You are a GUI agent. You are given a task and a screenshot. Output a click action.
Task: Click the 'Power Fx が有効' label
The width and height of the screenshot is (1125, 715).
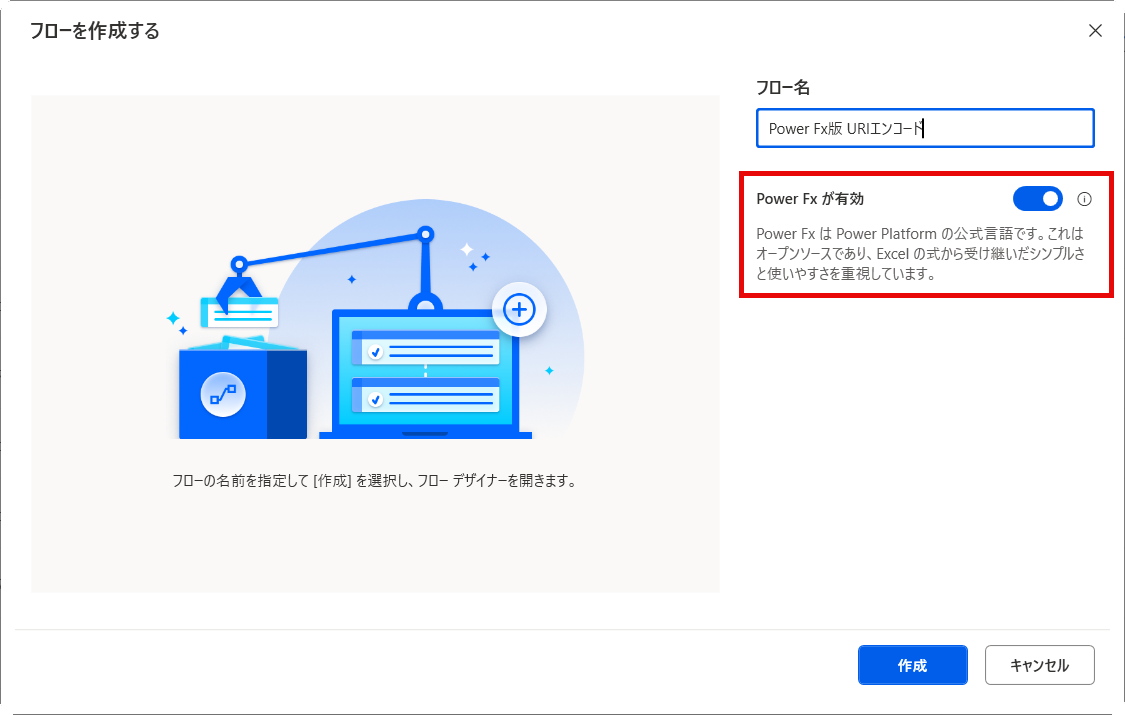810,199
